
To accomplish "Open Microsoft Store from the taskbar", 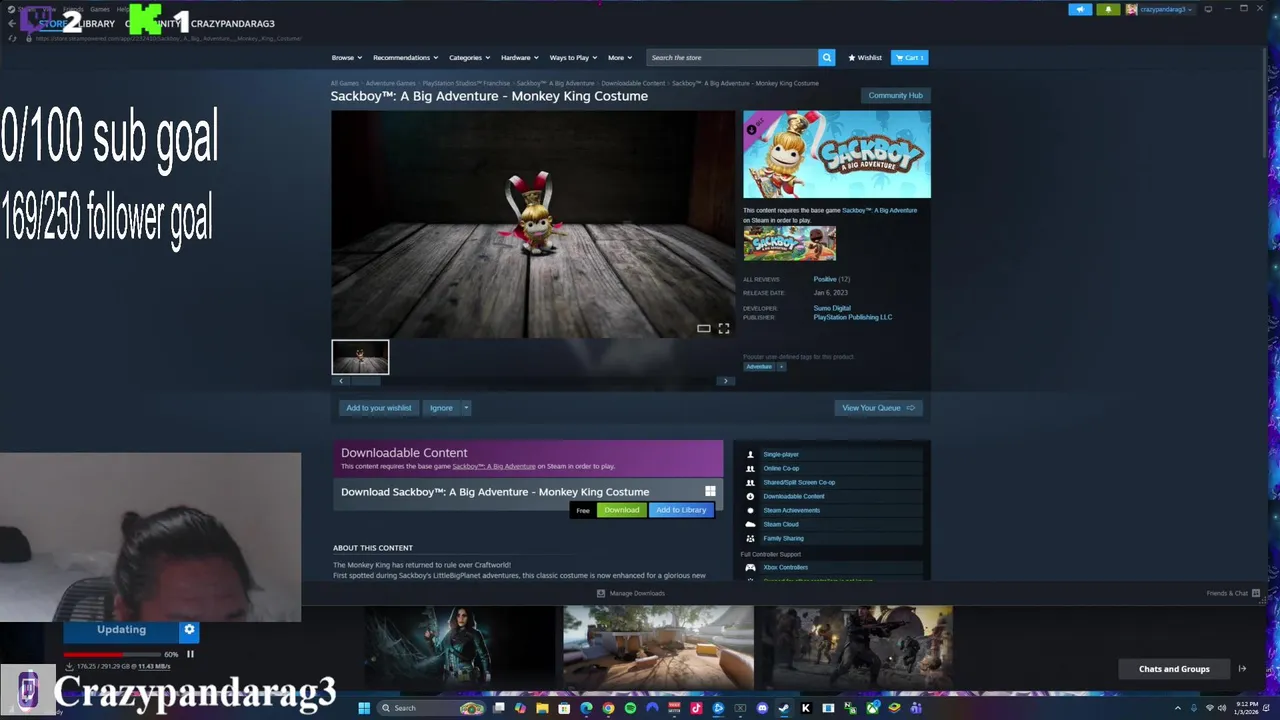I will coord(564,708).
